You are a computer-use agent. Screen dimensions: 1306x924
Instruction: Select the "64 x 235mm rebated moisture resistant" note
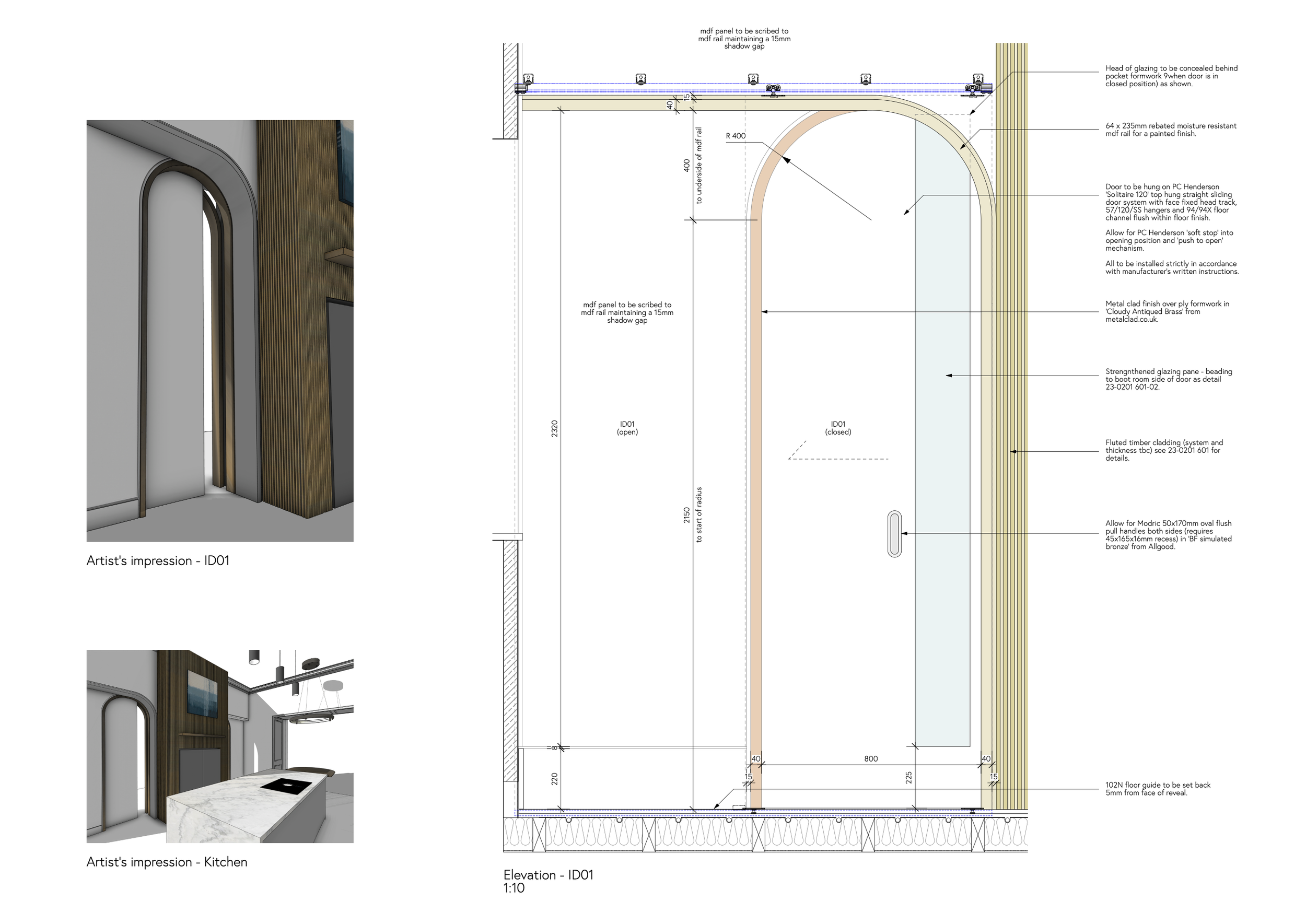click(x=1171, y=130)
